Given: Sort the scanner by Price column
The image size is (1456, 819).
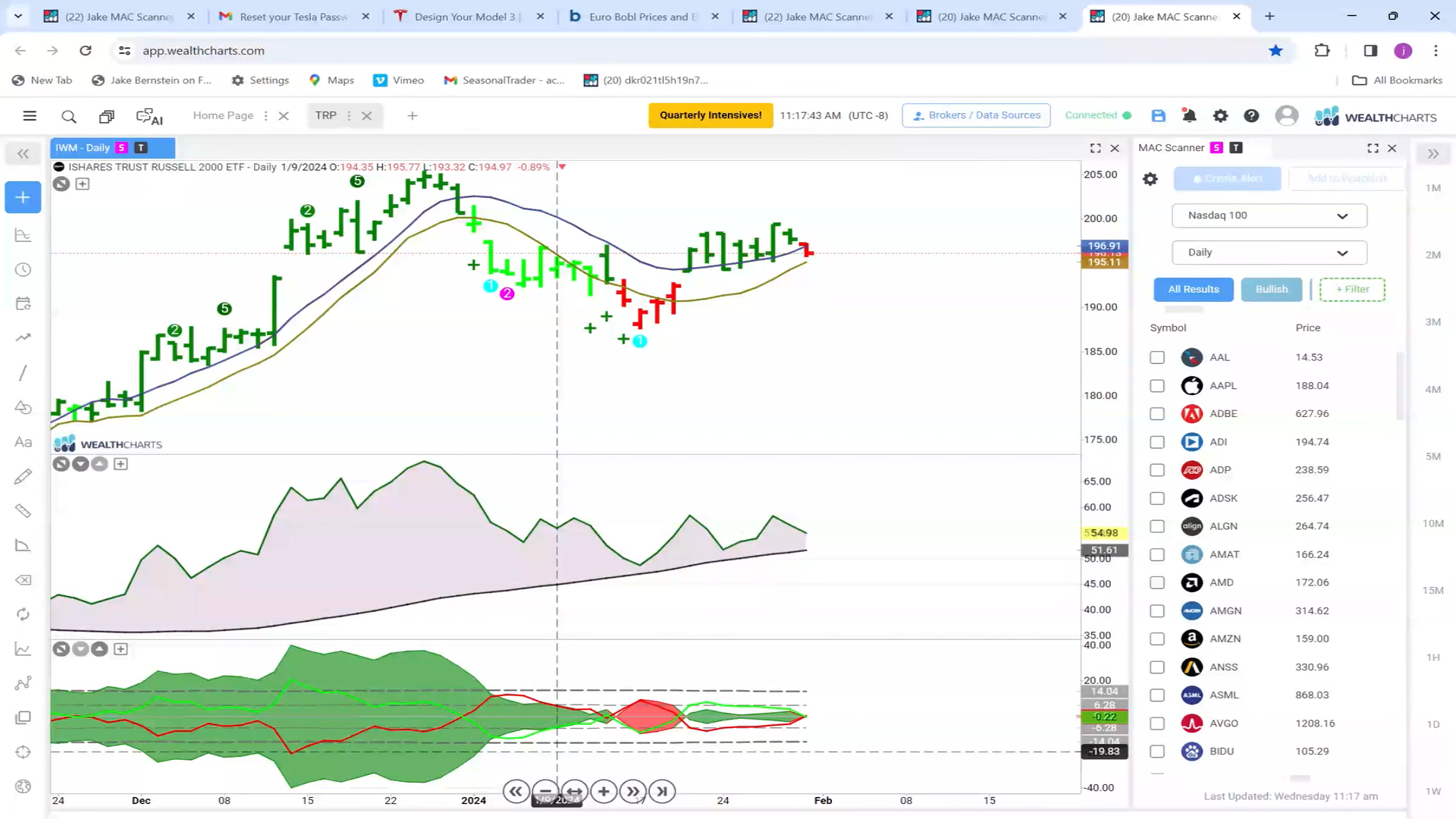Looking at the screenshot, I should (x=1308, y=328).
